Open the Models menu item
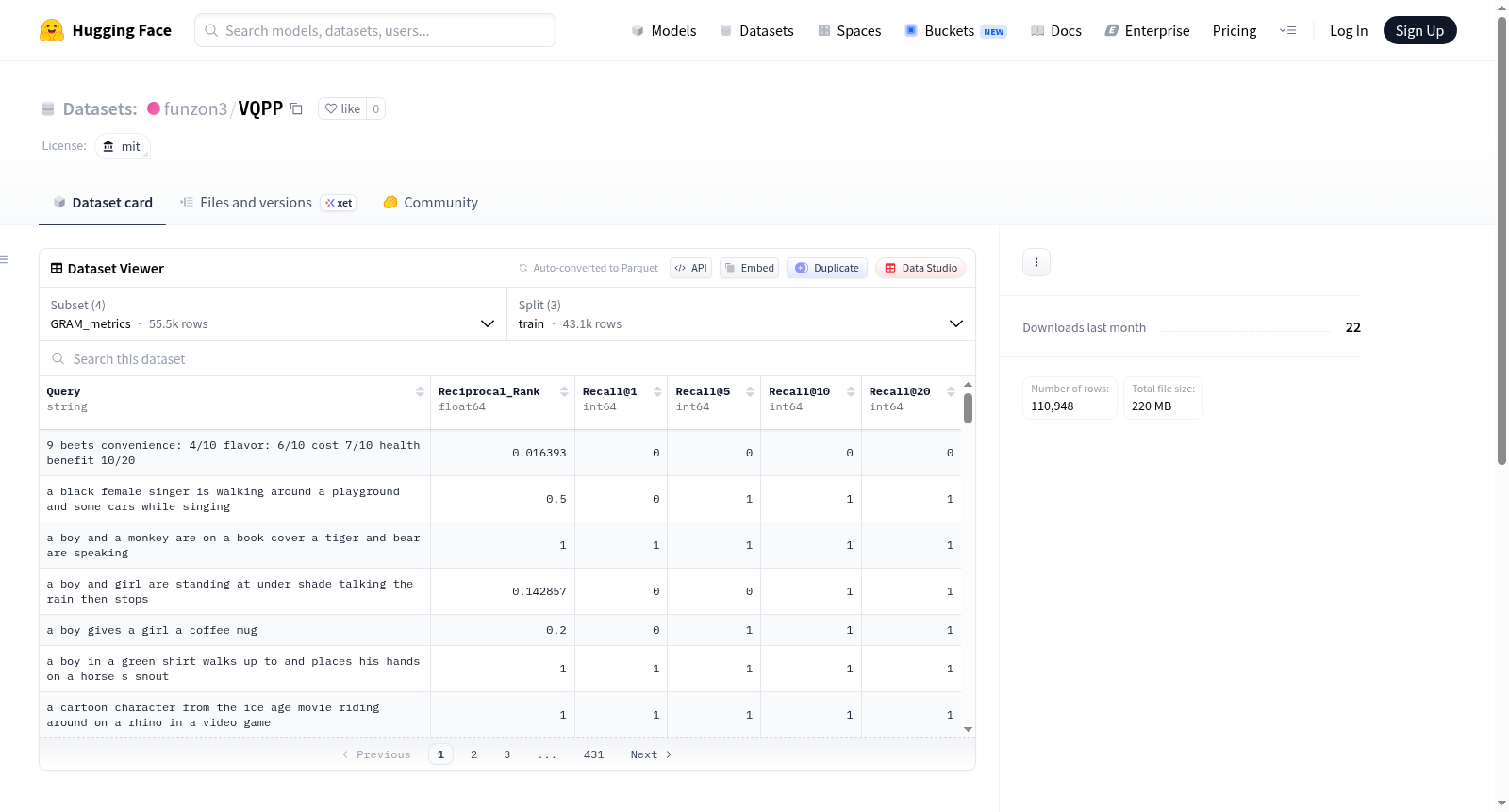Viewport: 1509px width, 812px height. pyautogui.click(x=664, y=30)
